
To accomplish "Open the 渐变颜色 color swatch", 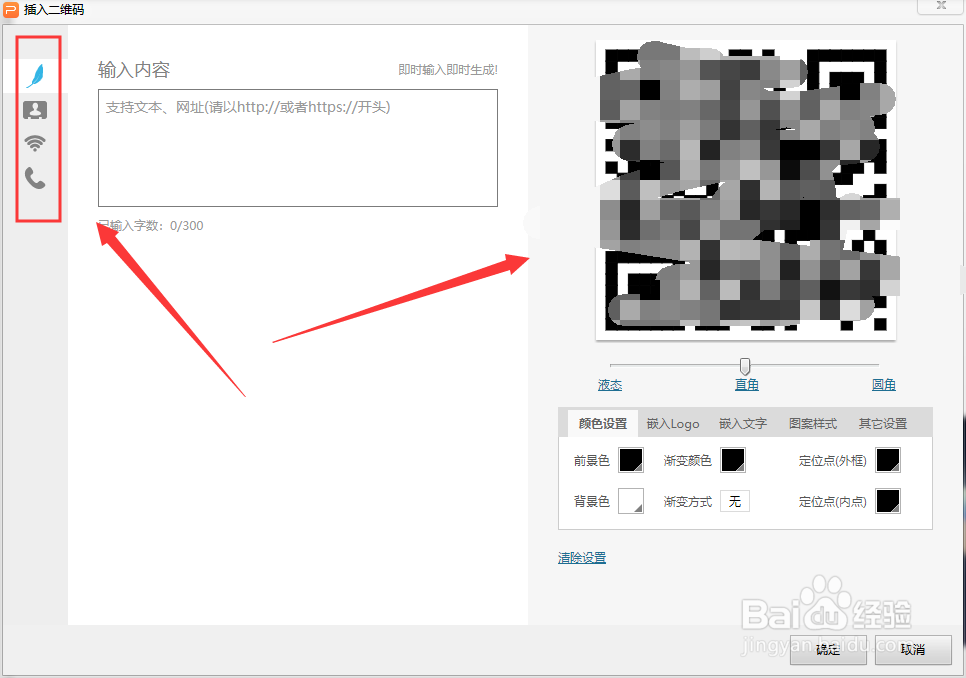I will [x=733, y=460].
